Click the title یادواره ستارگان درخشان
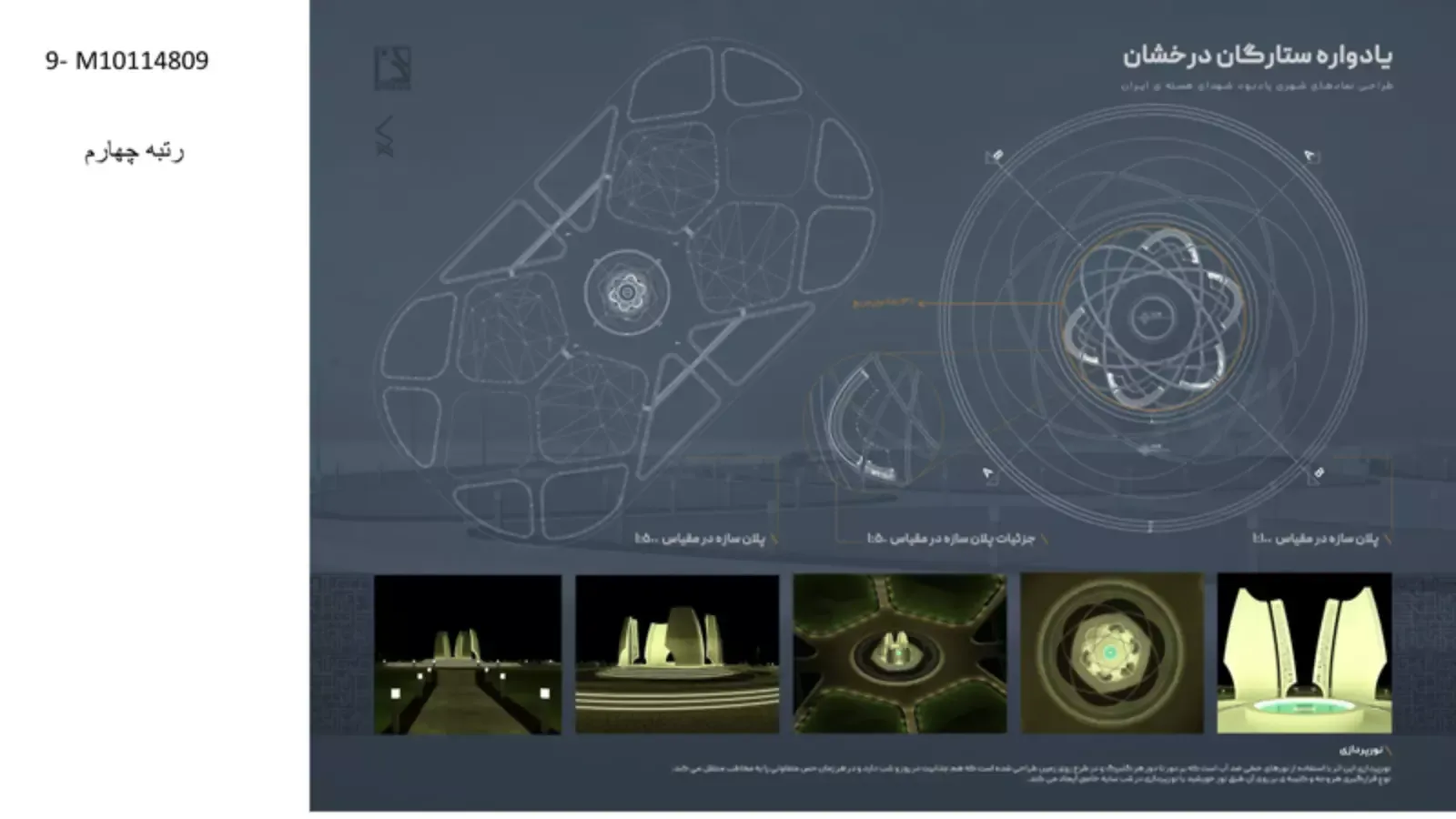The height and width of the screenshot is (819, 1456). coord(1257,56)
